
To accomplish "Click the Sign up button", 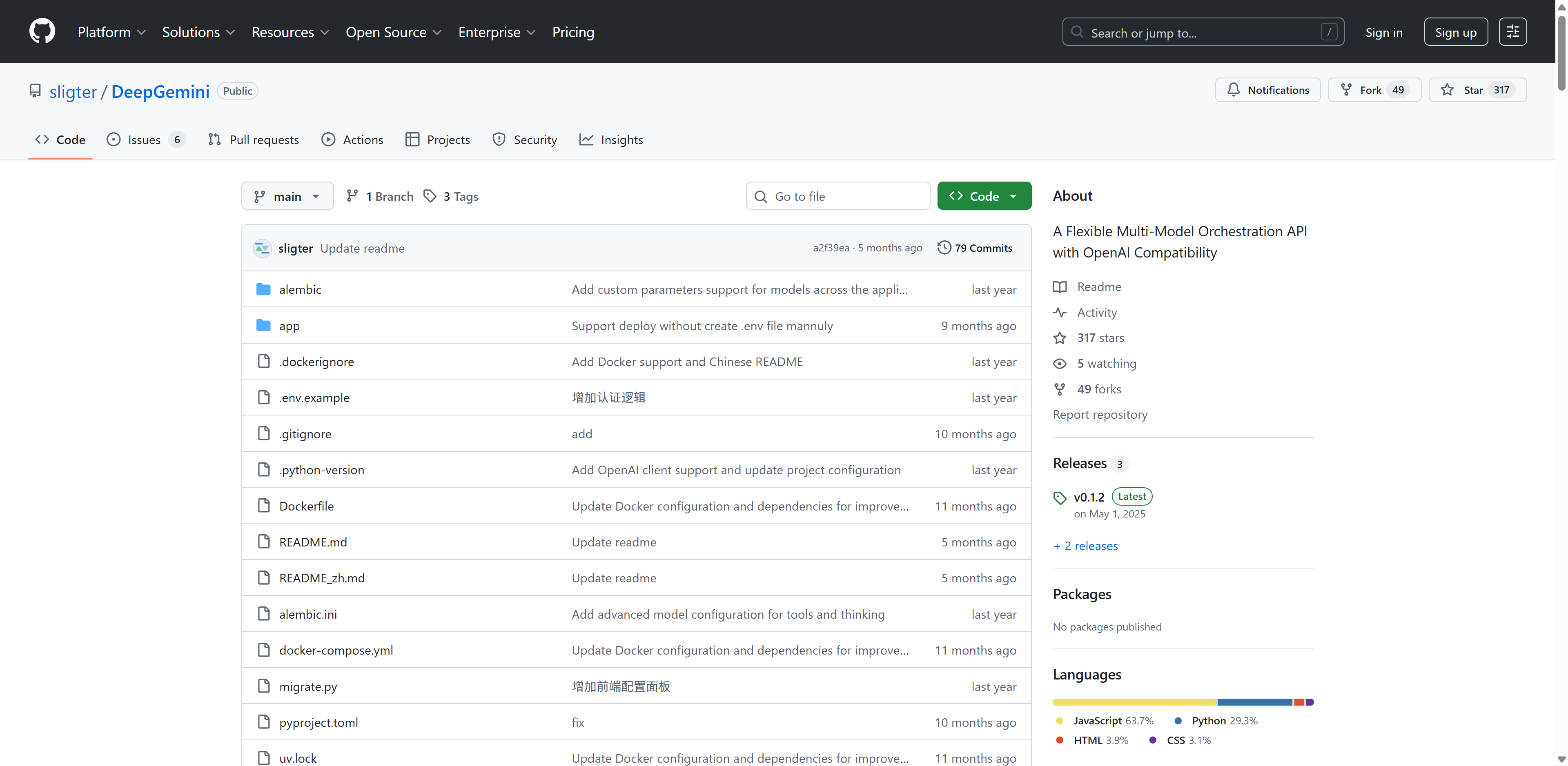I will 1455,32.
